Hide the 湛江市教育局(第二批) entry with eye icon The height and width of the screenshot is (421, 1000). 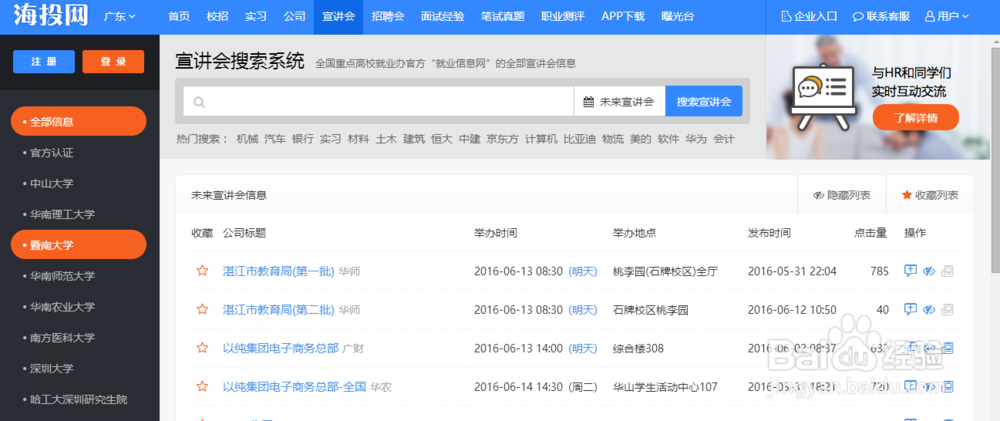(x=929, y=309)
